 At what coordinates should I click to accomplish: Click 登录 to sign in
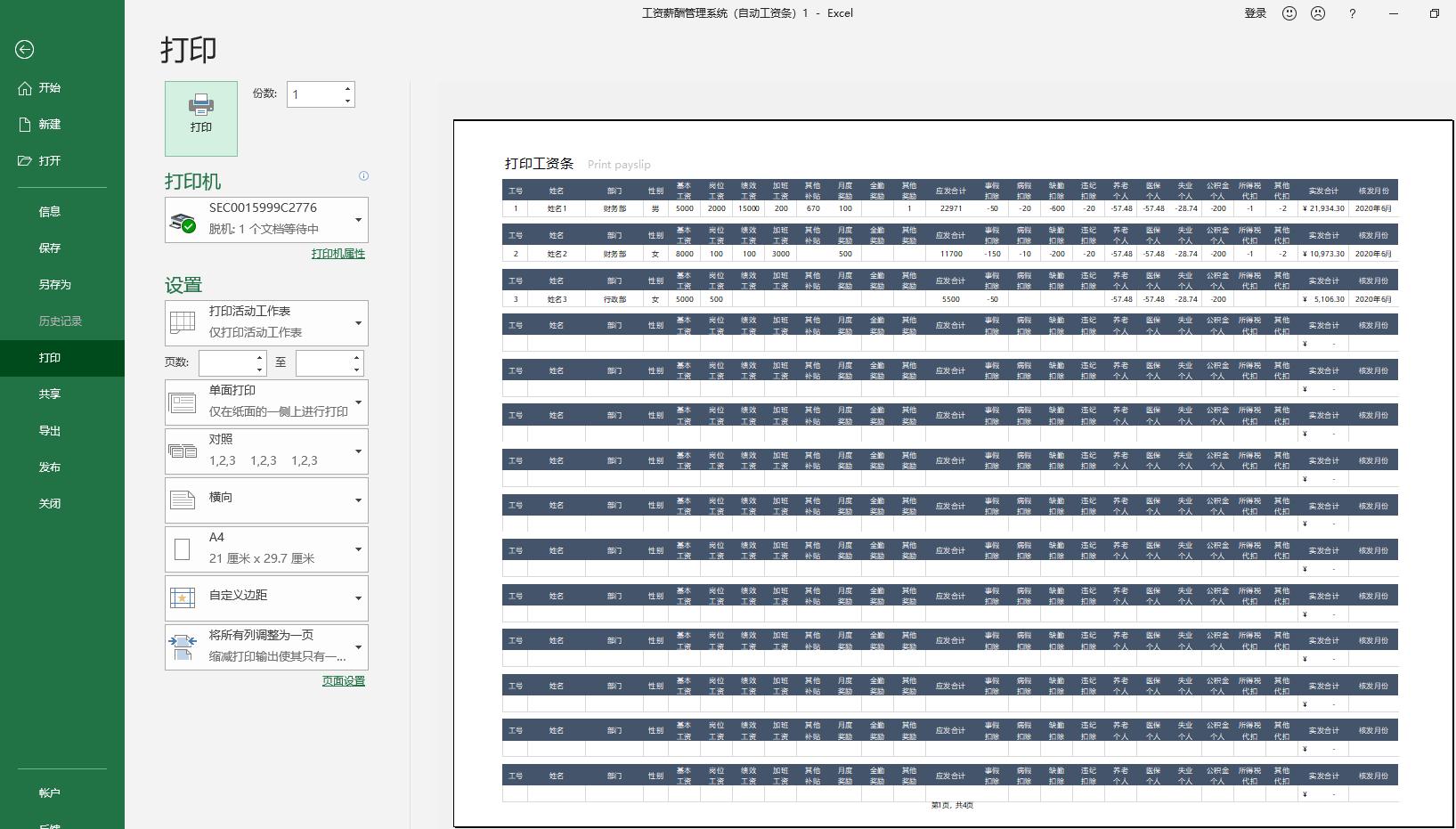1255,13
